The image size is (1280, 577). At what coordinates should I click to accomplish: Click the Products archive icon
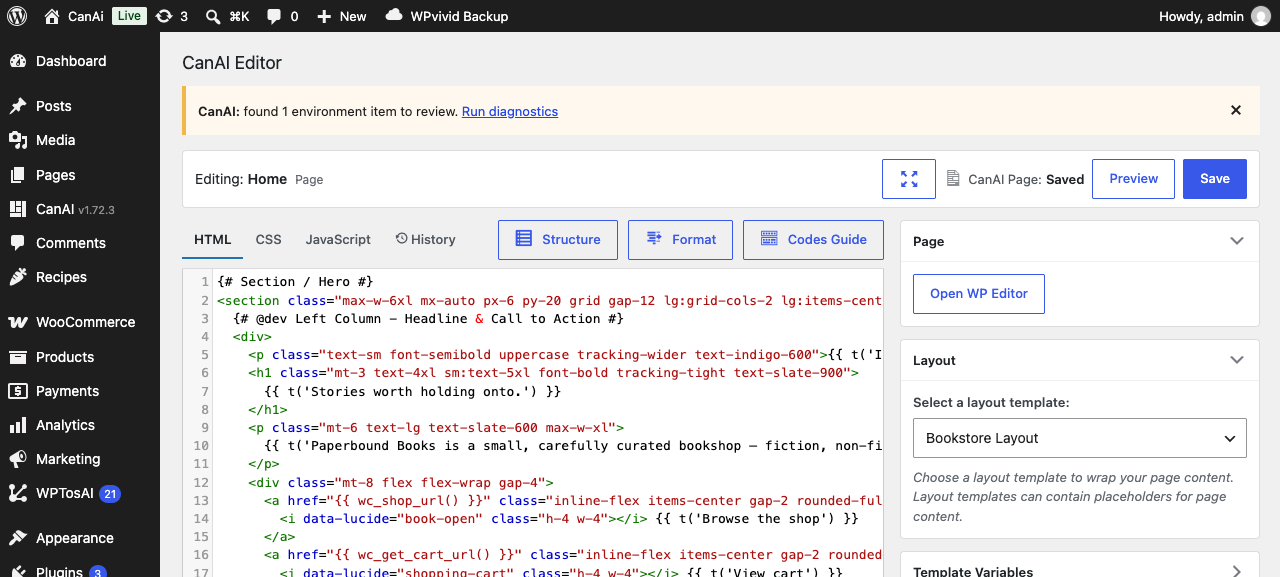[x=18, y=357]
